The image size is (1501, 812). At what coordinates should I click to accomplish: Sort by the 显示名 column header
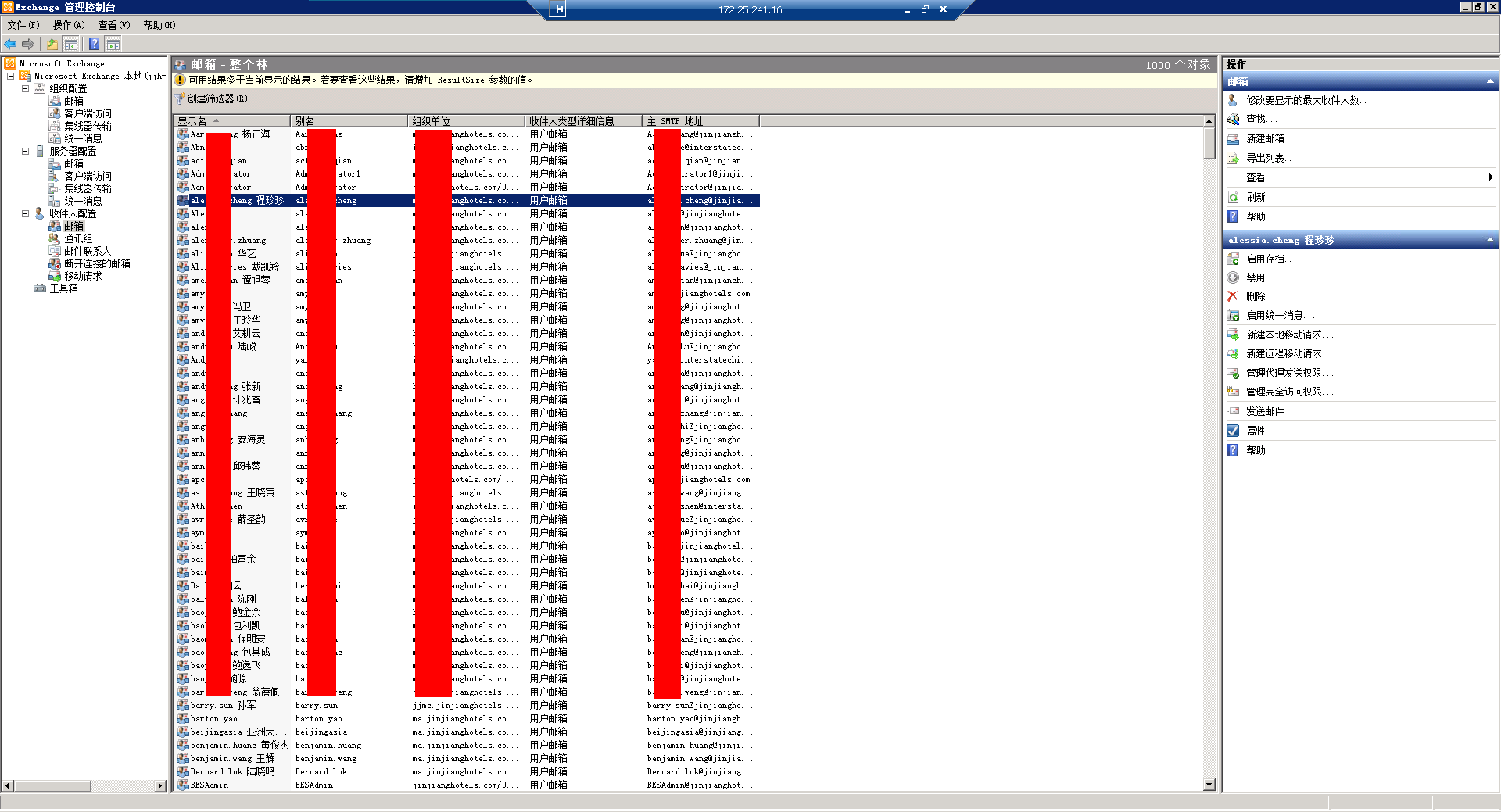click(x=231, y=121)
